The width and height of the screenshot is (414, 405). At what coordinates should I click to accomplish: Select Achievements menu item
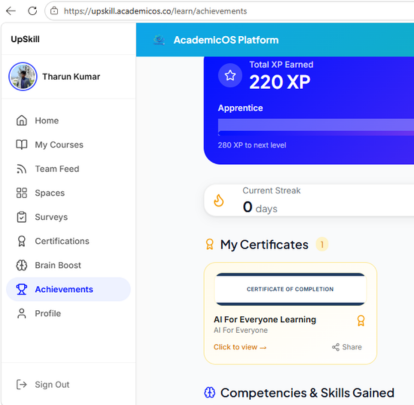(68, 289)
